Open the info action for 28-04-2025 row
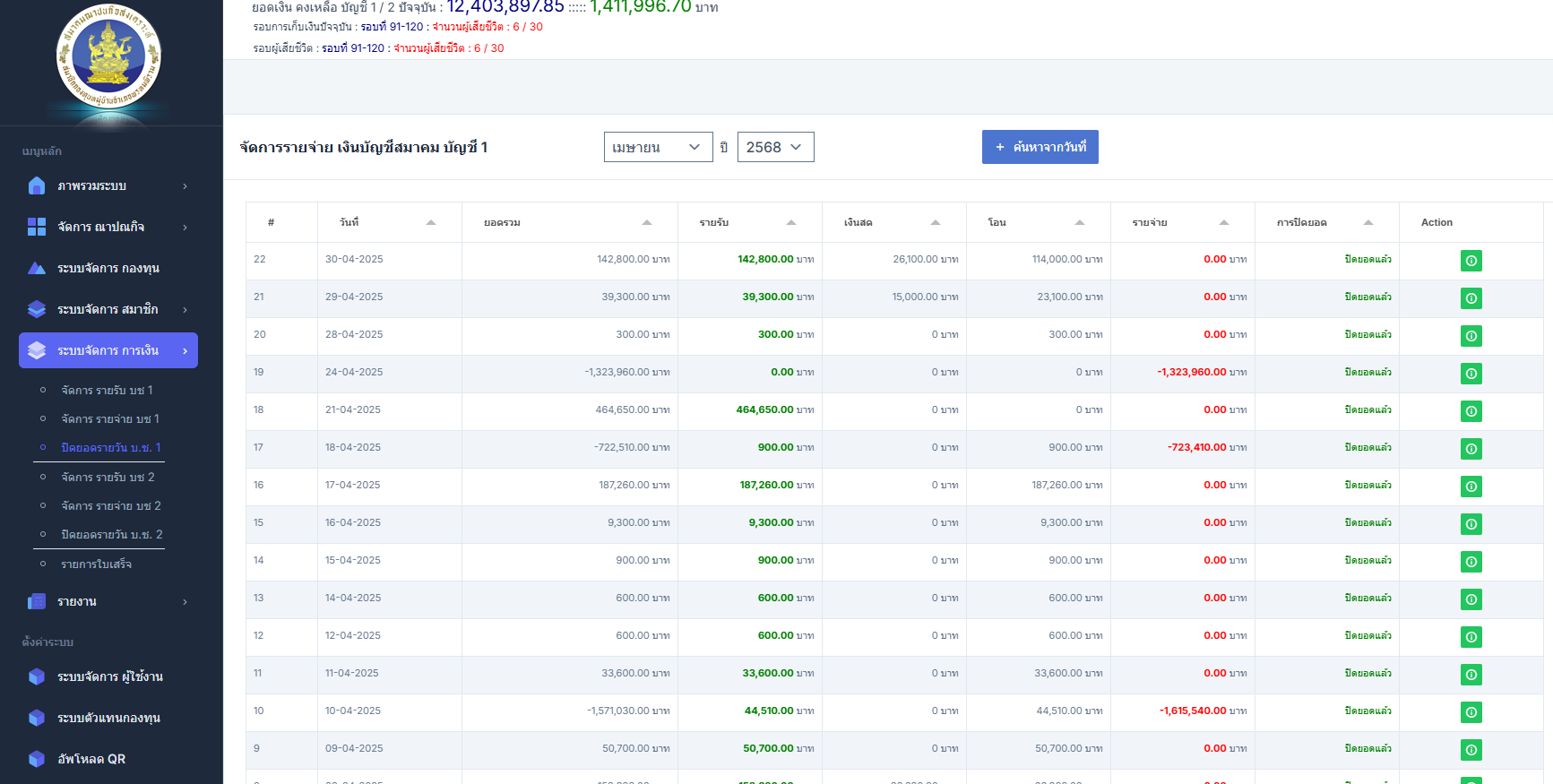The height and width of the screenshot is (784, 1553). 1471,336
